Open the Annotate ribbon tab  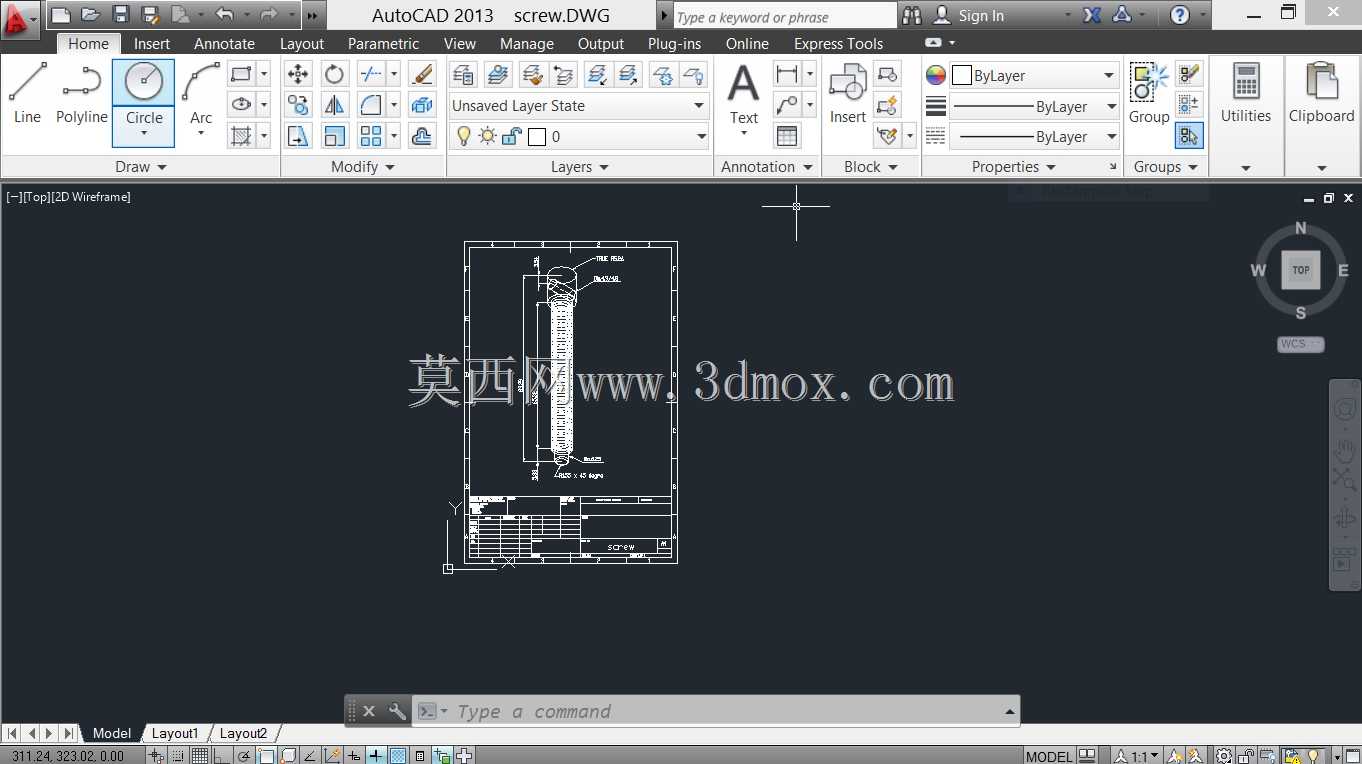point(224,44)
